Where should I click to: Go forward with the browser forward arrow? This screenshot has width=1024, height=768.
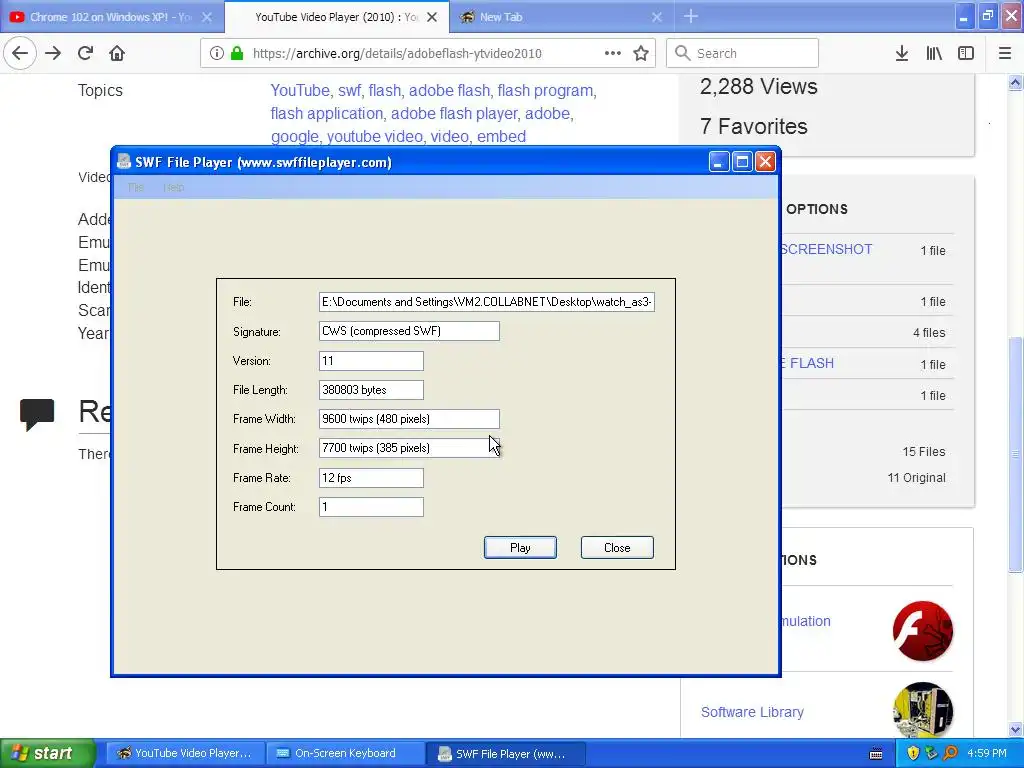click(53, 53)
